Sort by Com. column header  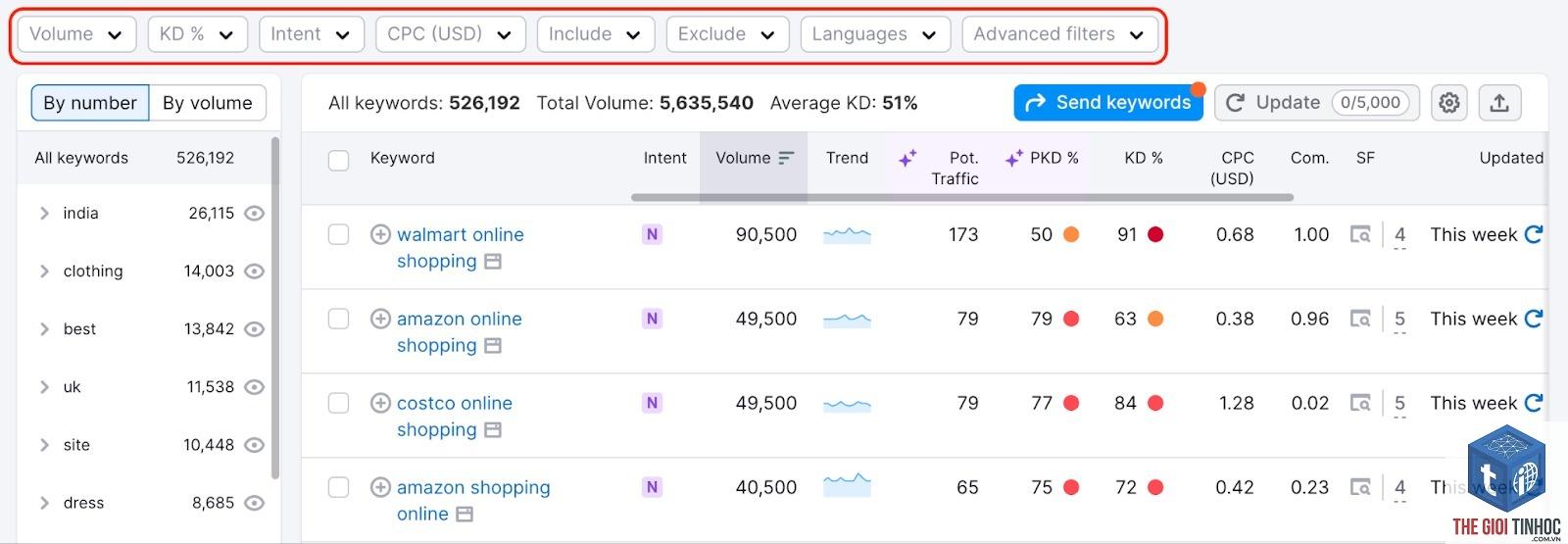tap(1309, 158)
